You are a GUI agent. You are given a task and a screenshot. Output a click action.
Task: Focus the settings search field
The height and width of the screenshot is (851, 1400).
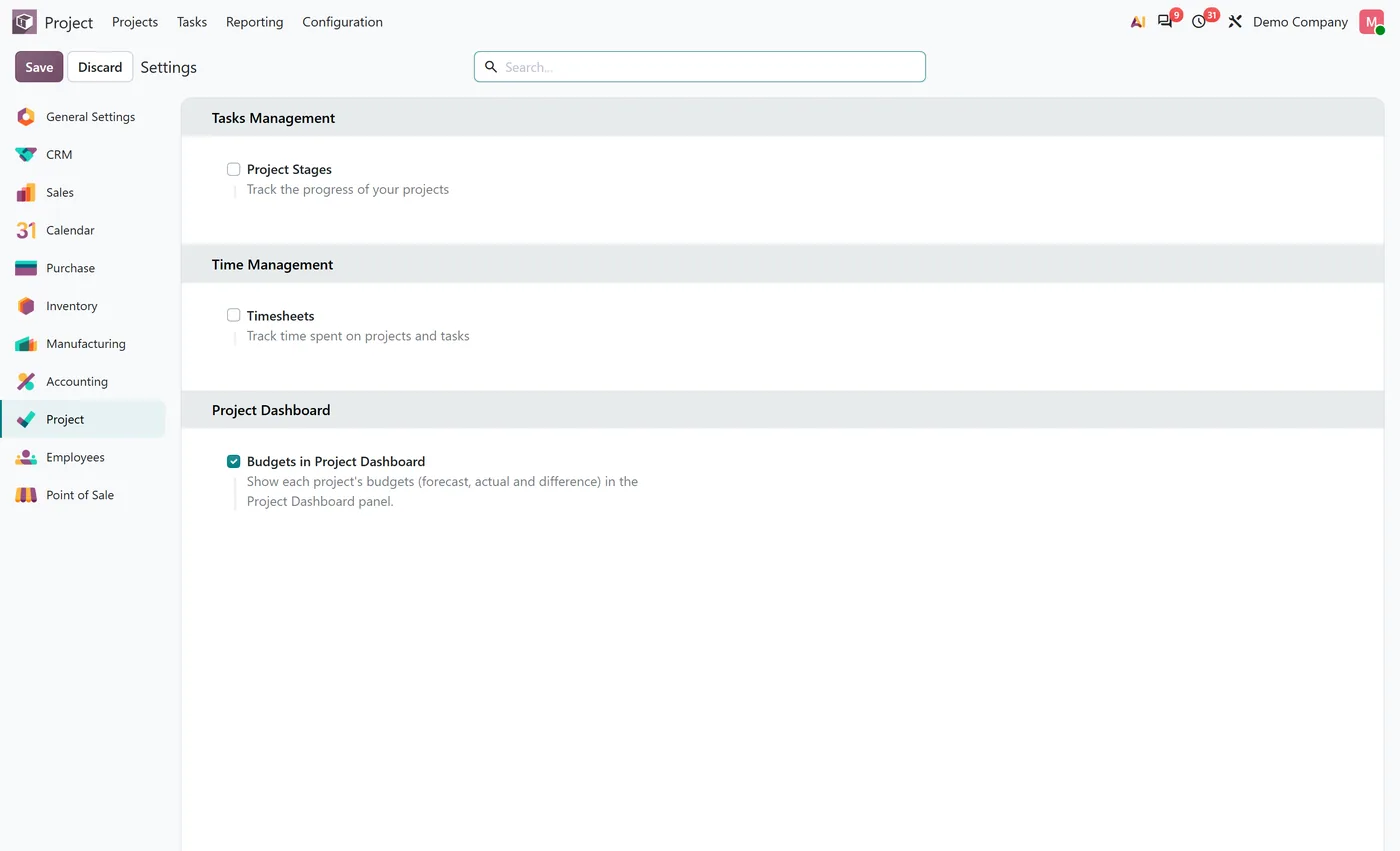tap(700, 67)
